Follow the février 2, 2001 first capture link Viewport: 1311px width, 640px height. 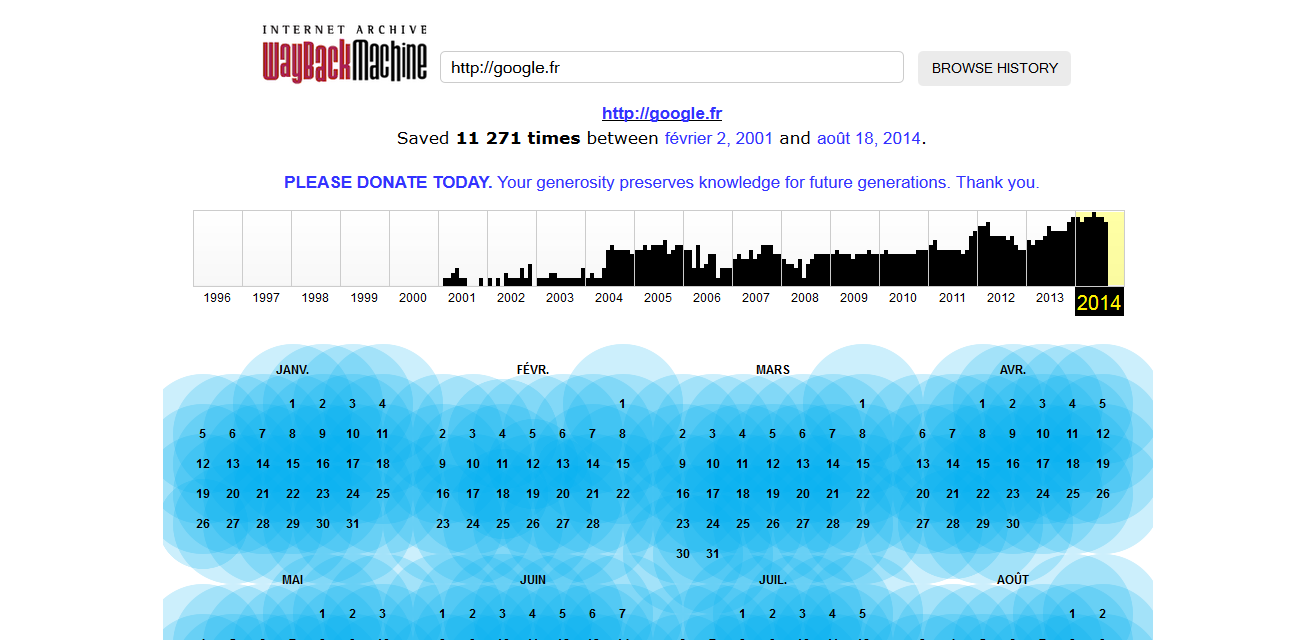click(719, 138)
